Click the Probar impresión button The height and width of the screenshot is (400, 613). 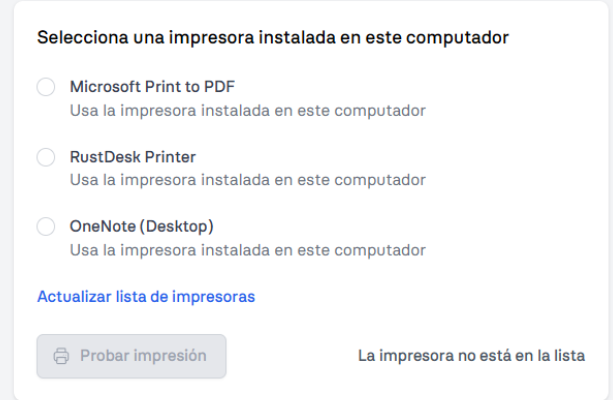tap(131, 356)
